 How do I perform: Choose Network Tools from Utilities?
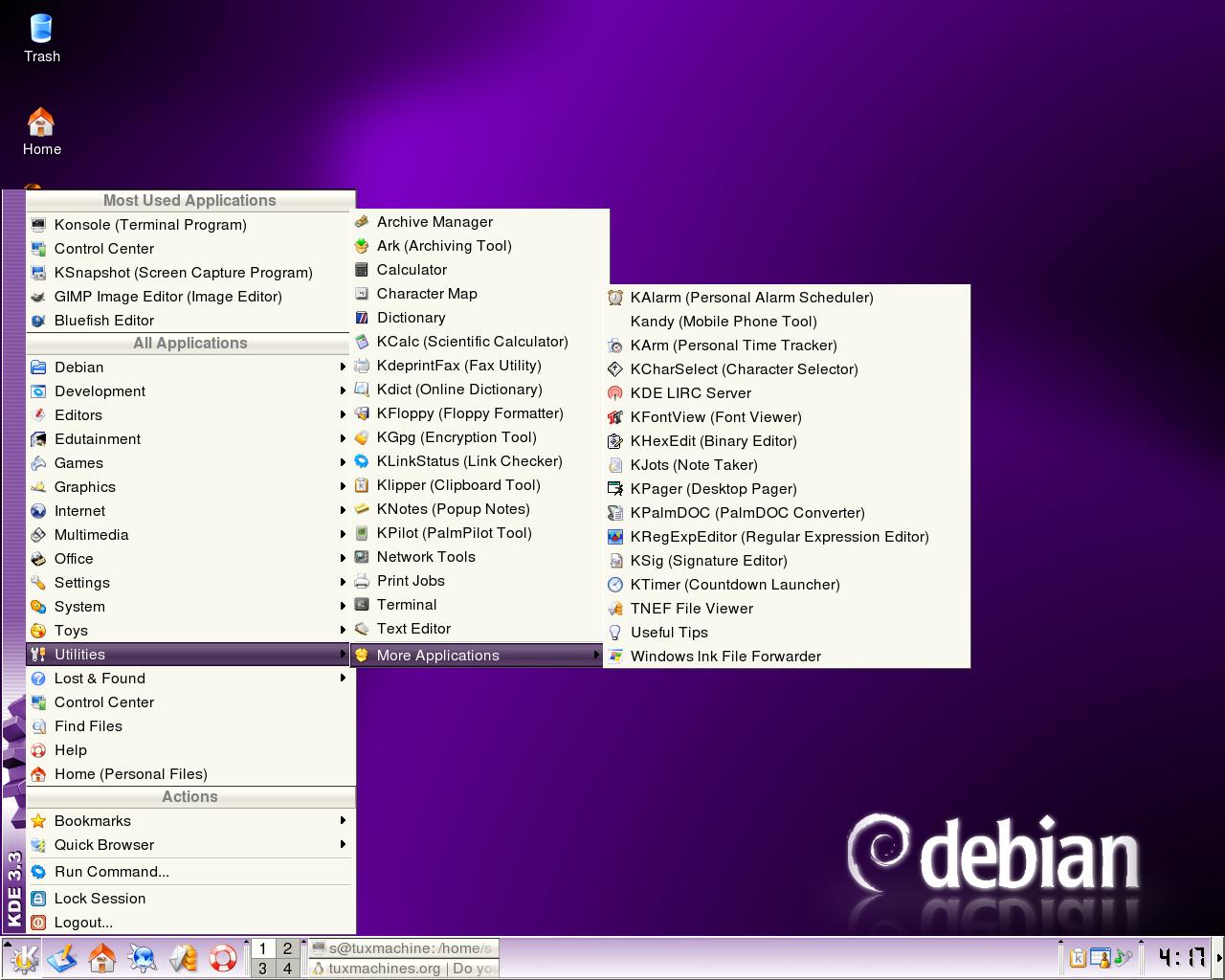479,557
